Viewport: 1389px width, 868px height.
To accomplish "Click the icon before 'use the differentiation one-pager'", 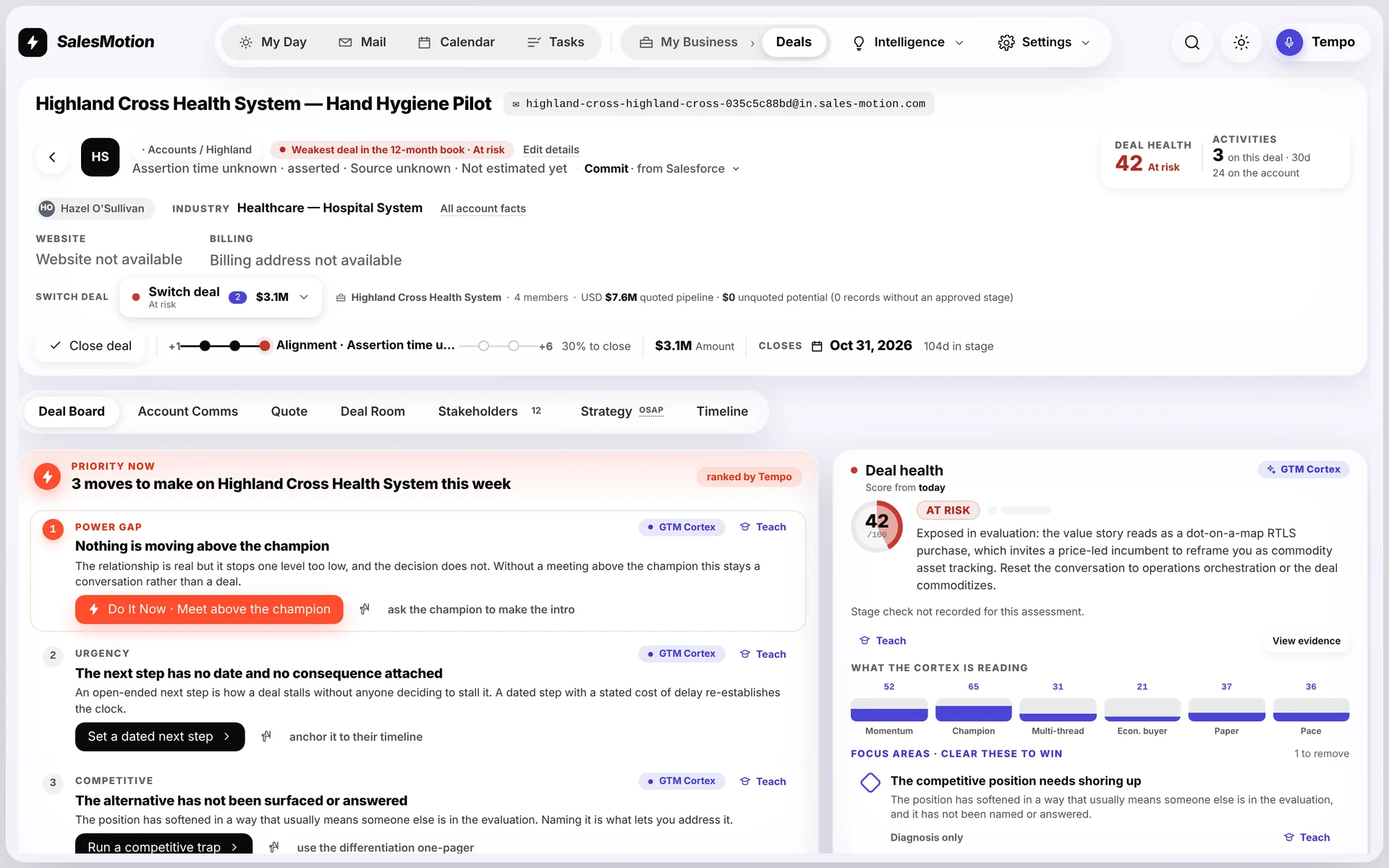I will (274, 847).
